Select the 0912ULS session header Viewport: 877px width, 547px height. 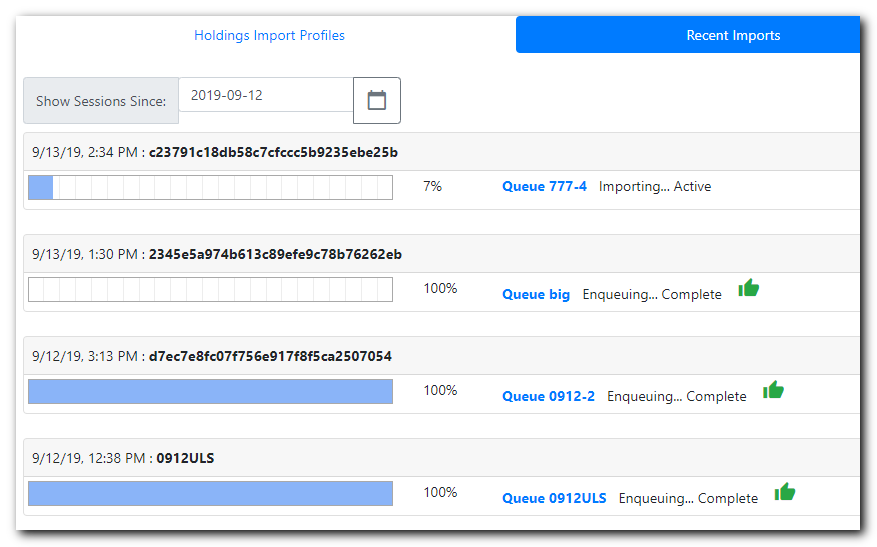click(x=442, y=458)
